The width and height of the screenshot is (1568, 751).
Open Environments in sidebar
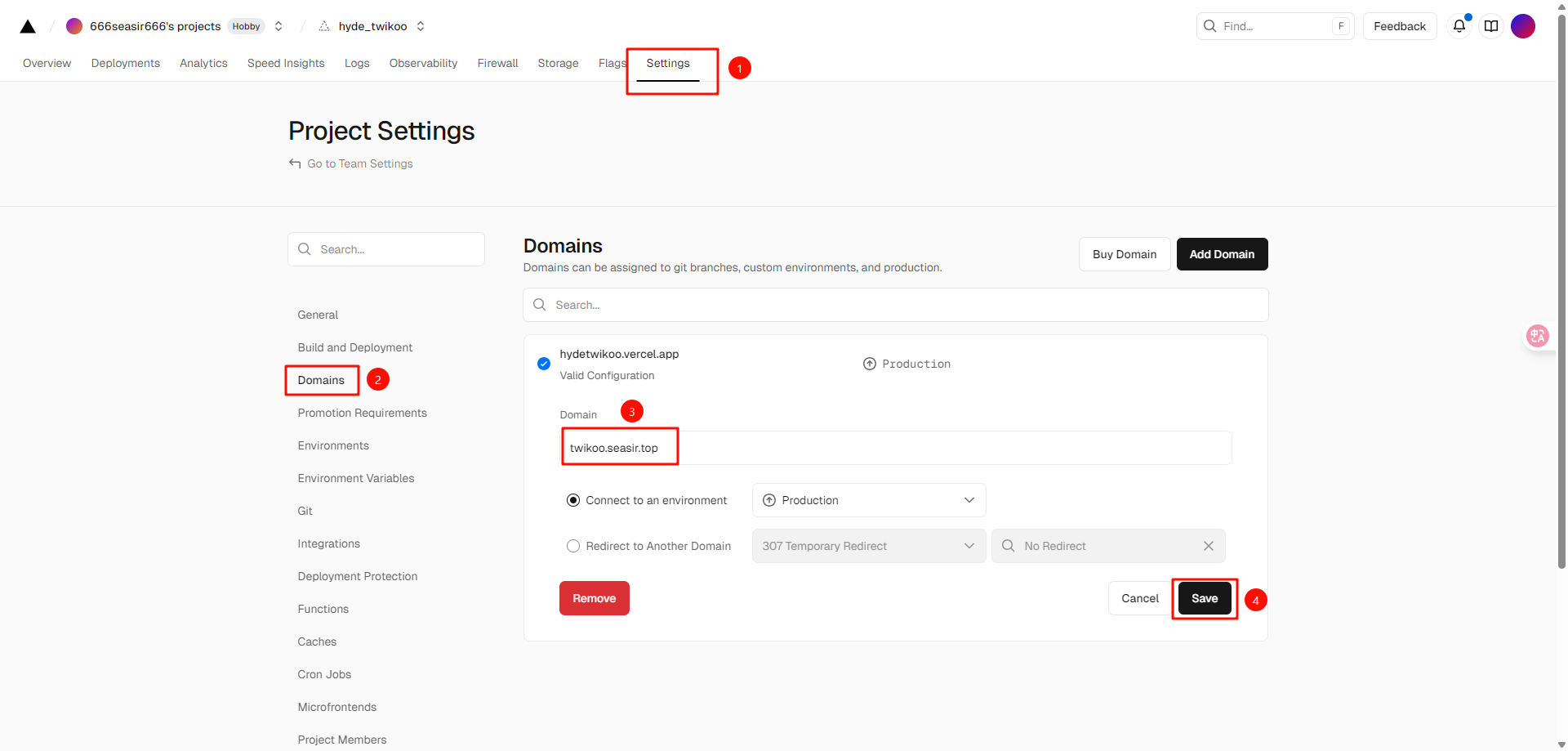tap(333, 445)
